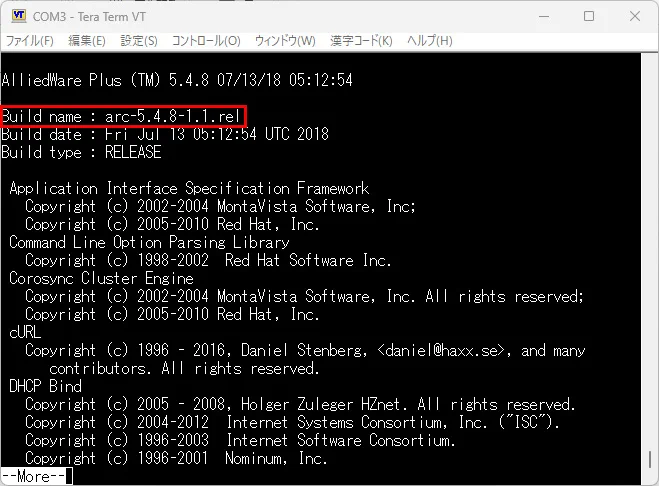659x486 pixels.
Task: Open the ヘルプ(H) menu
Action: pyautogui.click(x=430, y=41)
